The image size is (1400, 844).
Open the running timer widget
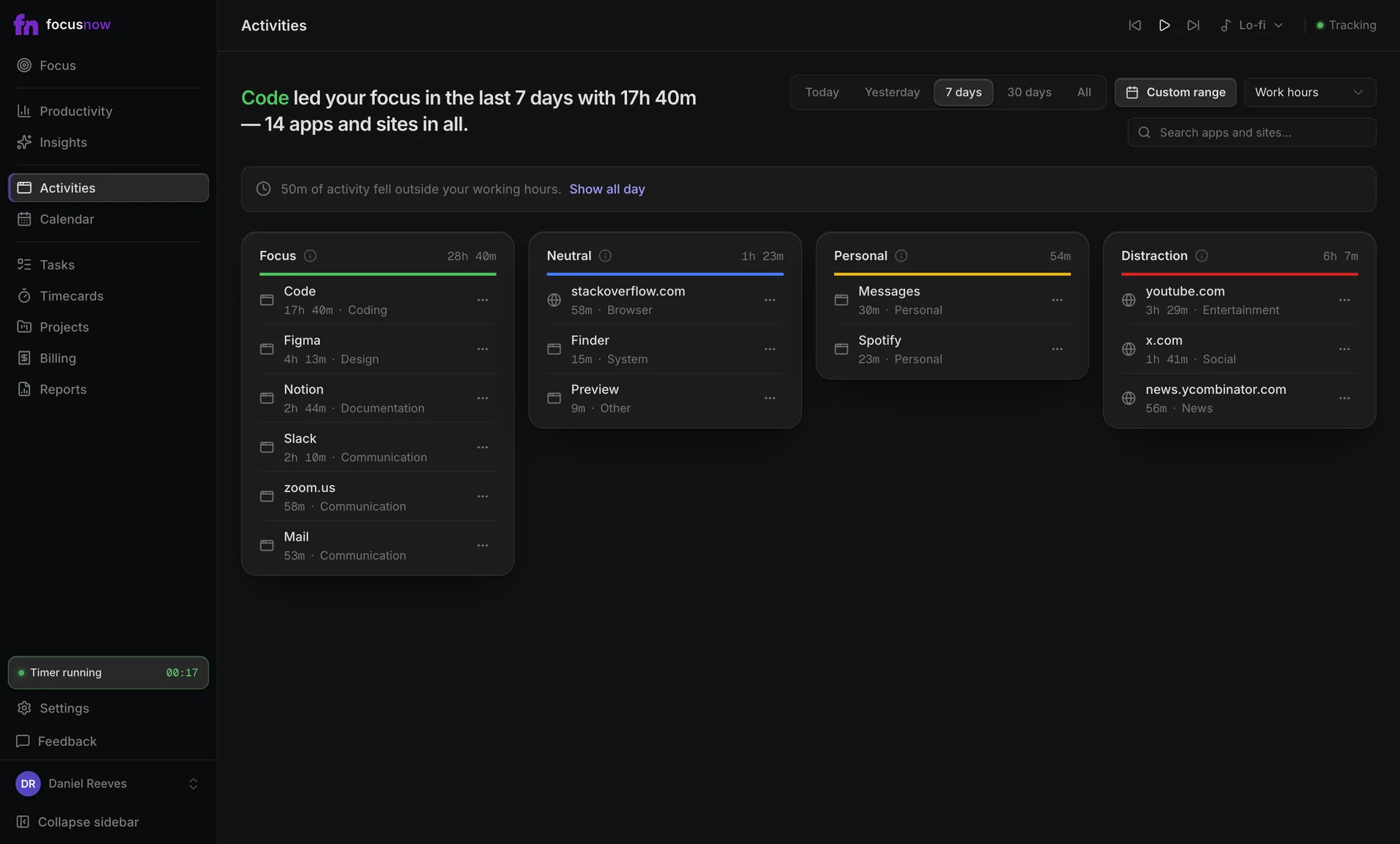[108, 673]
